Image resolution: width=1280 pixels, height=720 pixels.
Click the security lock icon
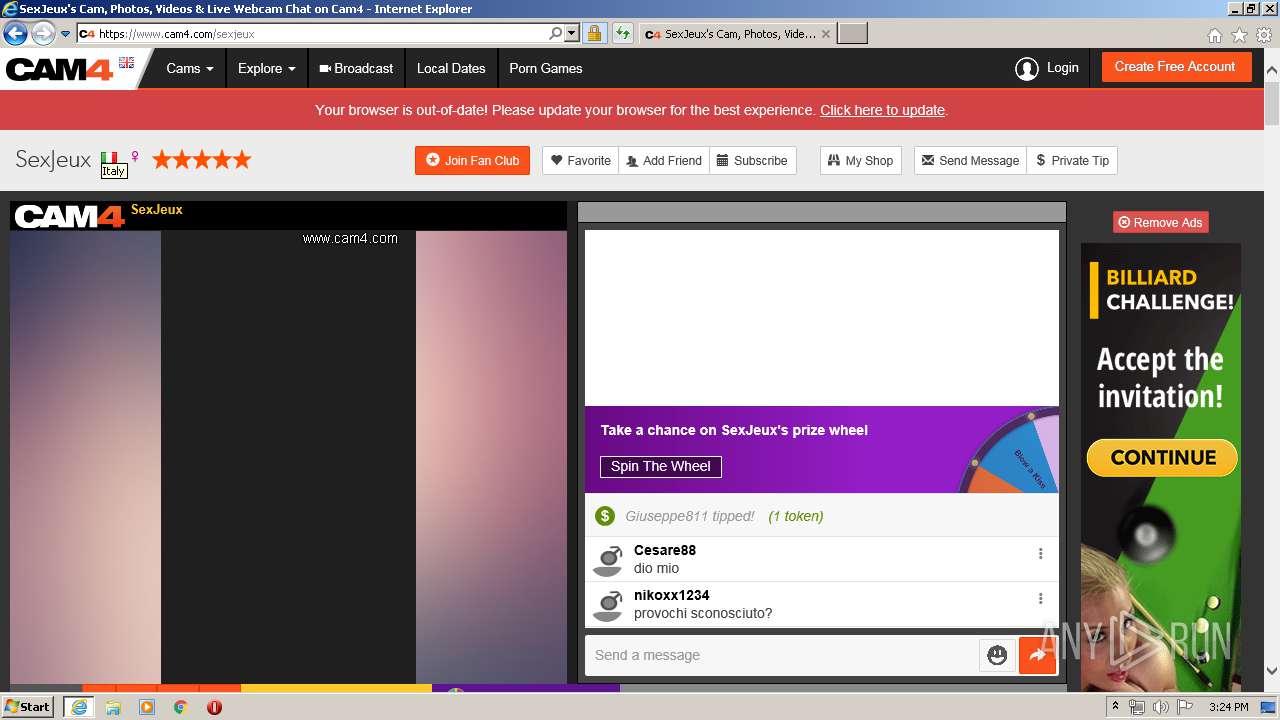[594, 33]
